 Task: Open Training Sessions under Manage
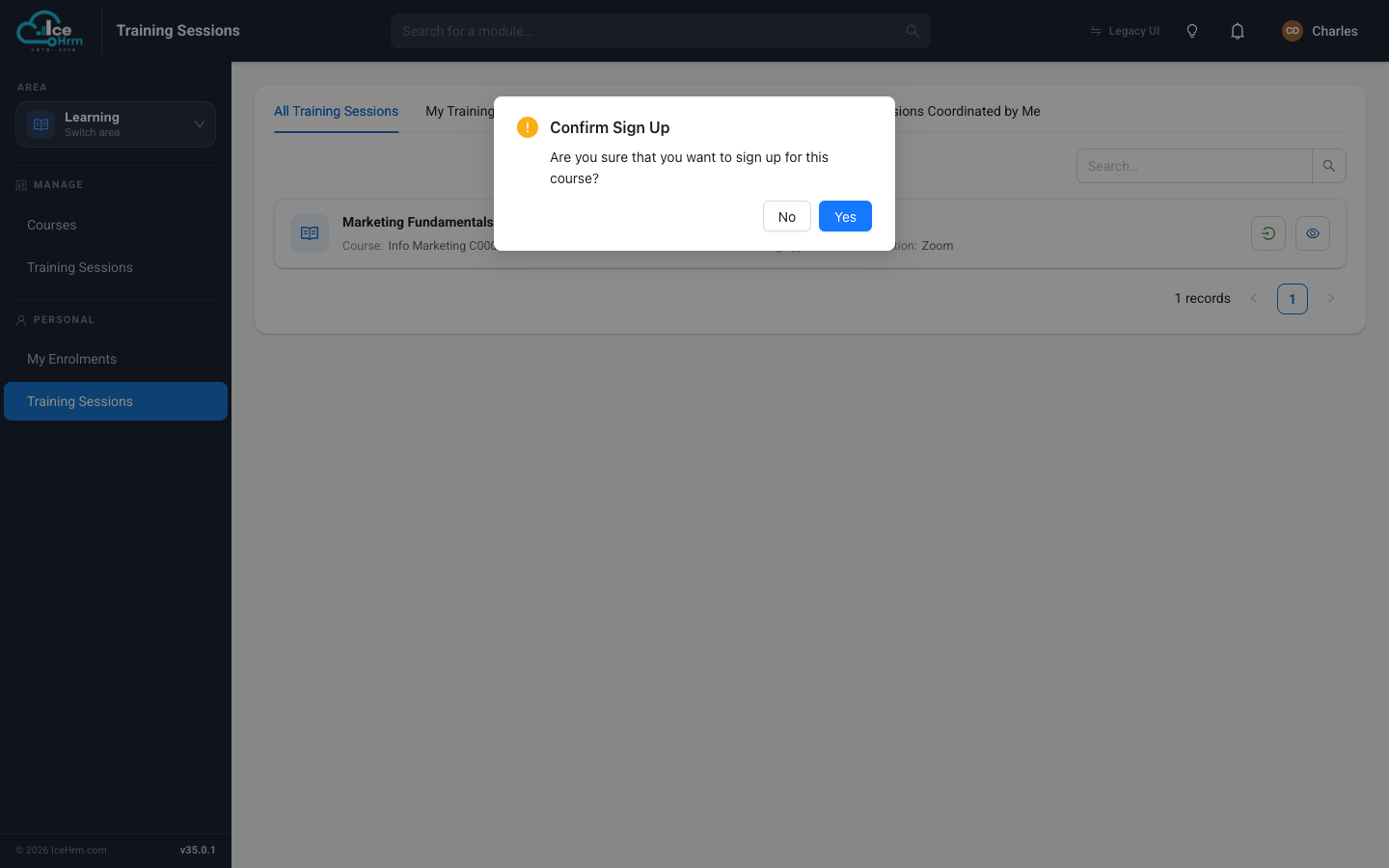[116, 267]
